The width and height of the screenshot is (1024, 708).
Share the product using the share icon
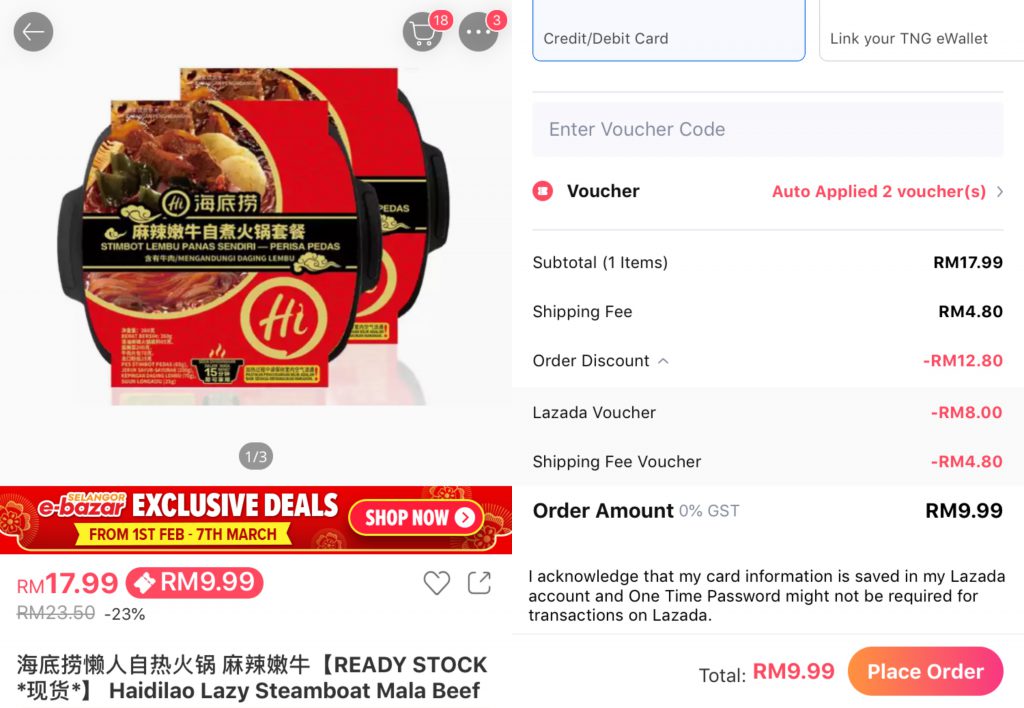coord(479,583)
